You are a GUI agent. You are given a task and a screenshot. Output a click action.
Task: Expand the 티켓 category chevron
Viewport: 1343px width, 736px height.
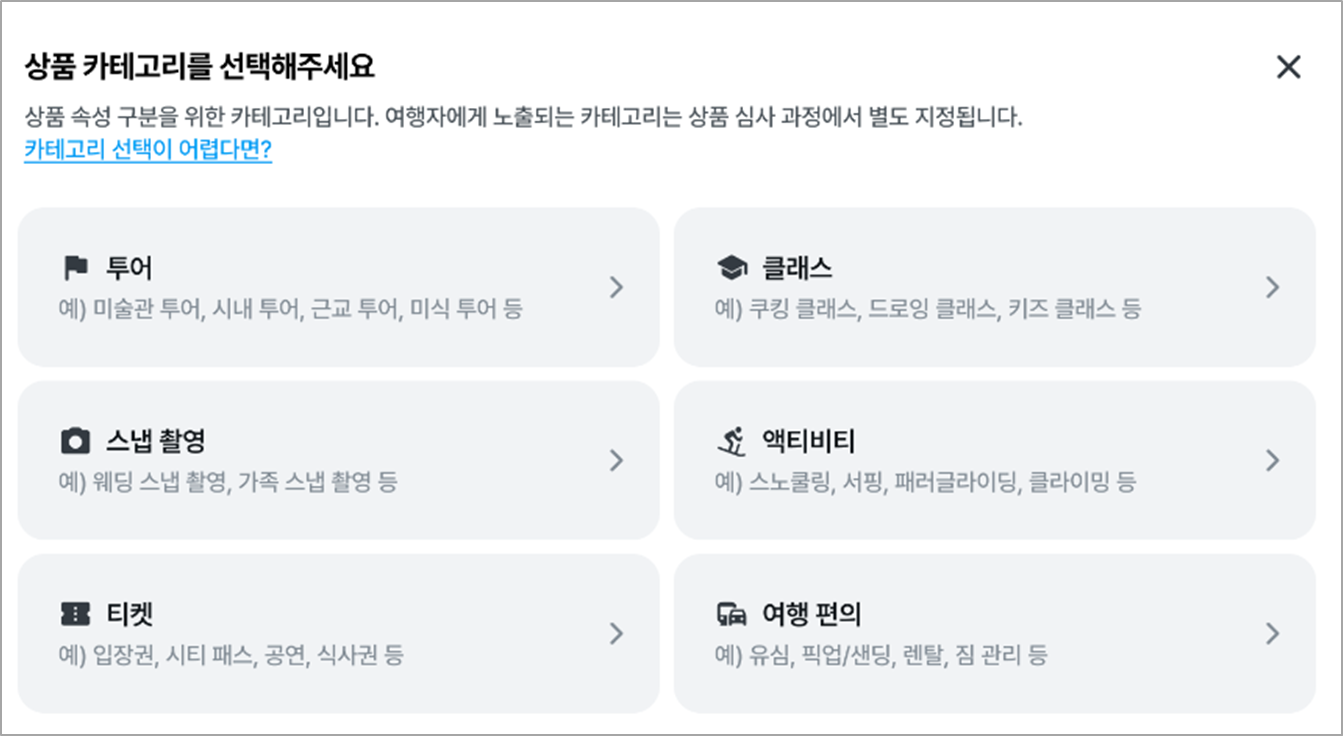coord(616,634)
